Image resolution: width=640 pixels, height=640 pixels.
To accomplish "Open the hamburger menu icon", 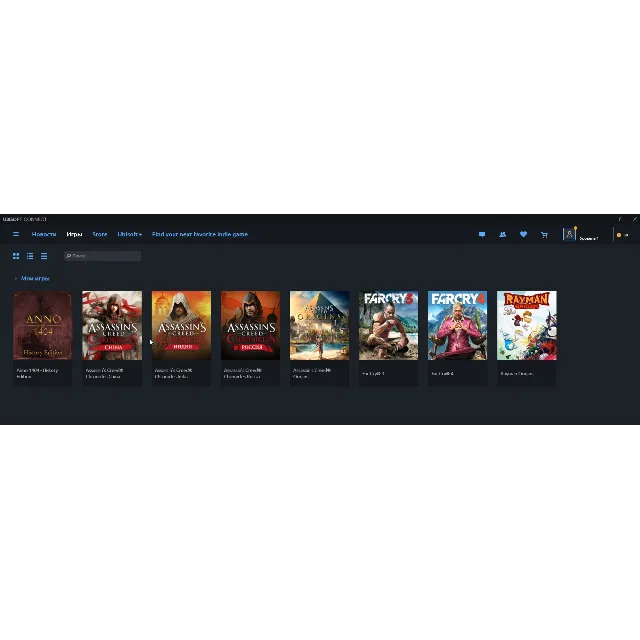I will click(16, 234).
